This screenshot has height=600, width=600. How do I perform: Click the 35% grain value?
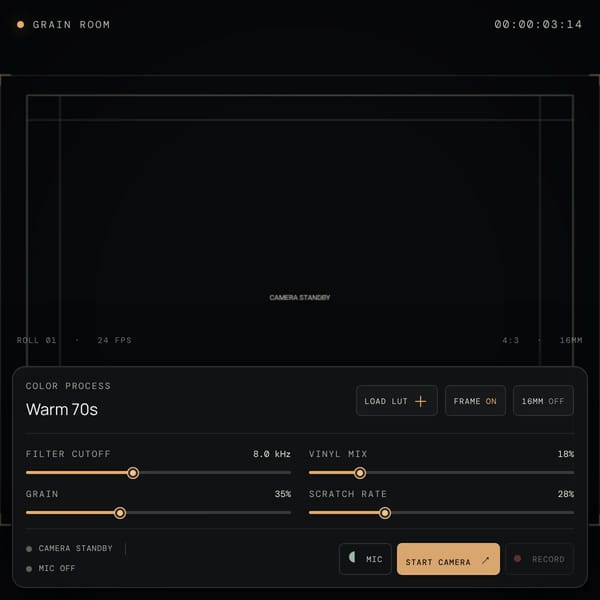pyautogui.click(x=283, y=494)
